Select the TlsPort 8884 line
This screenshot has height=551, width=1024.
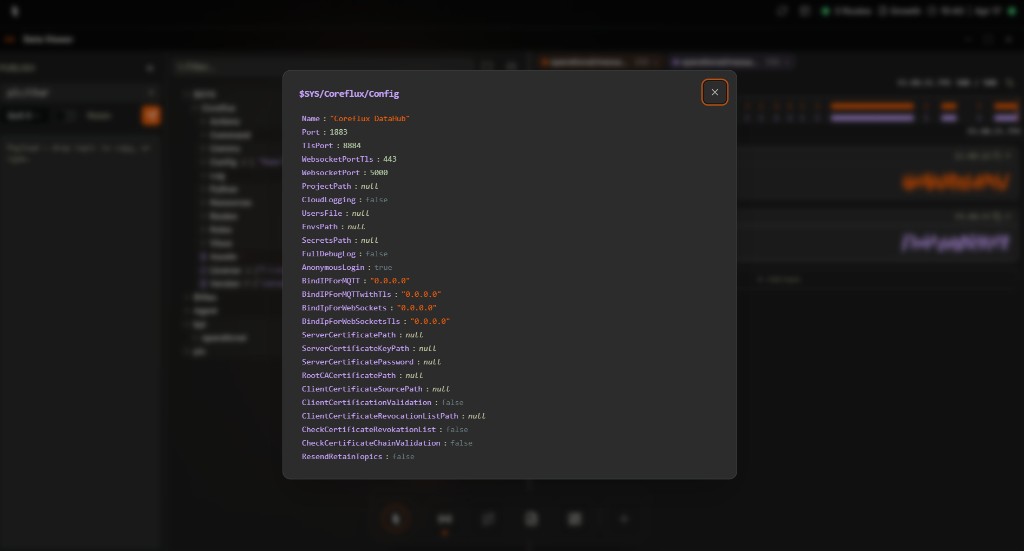(331, 146)
